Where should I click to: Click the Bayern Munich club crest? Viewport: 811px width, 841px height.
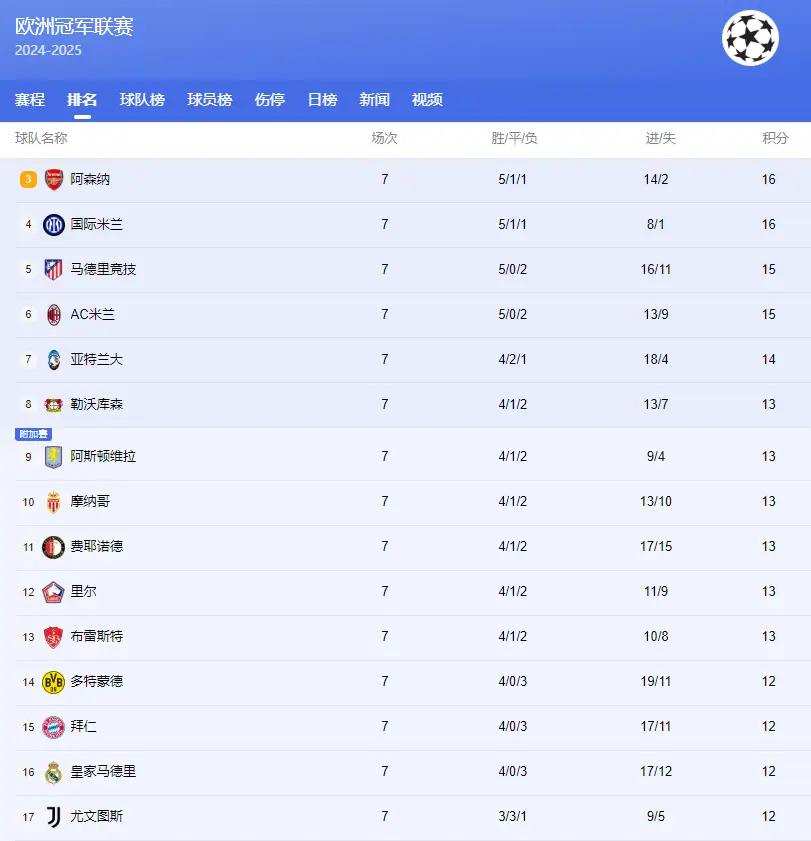[54, 727]
